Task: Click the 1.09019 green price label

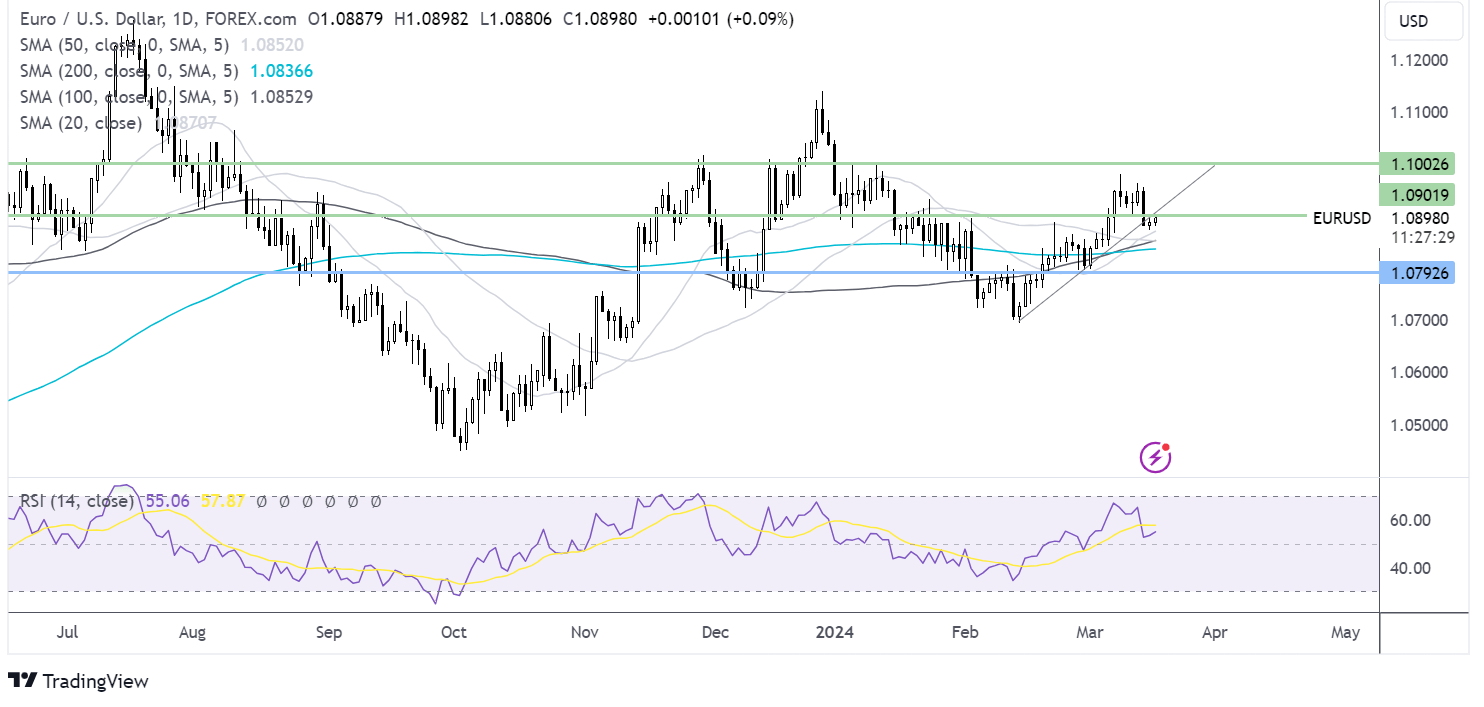Action: pos(1418,195)
